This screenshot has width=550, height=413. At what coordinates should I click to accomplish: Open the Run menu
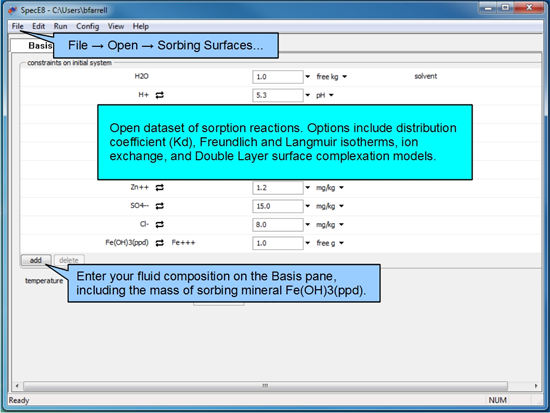pos(60,26)
